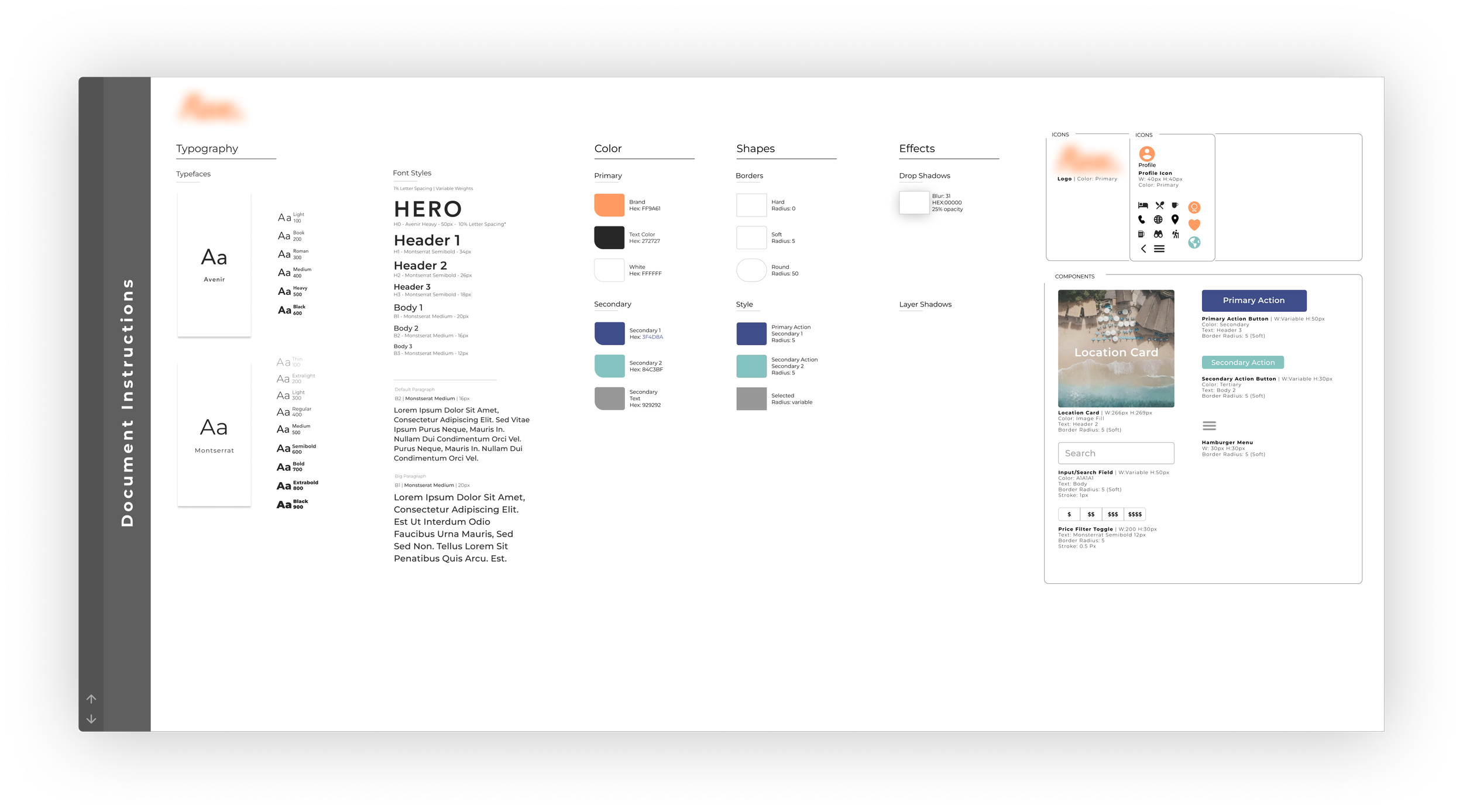
Task: Click the orange award ribbon icon
Action: point(1194,208)
